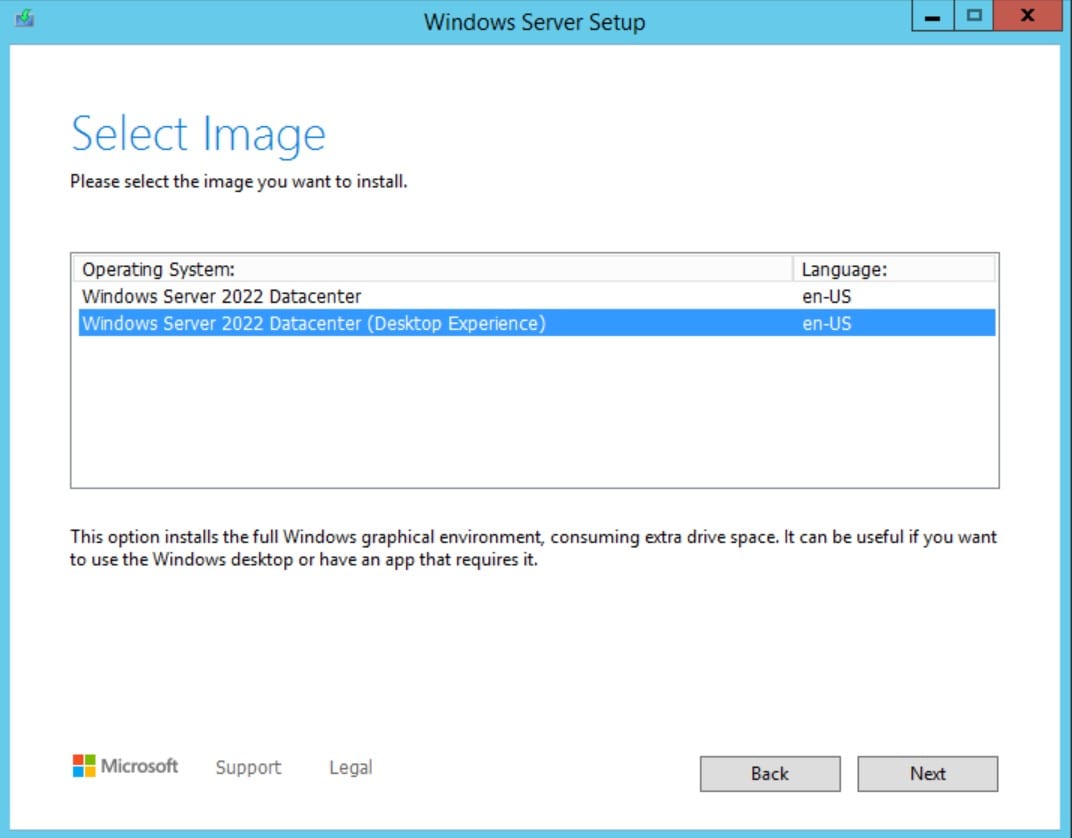
Task: Click the Operating System column header
Action: 432,269
